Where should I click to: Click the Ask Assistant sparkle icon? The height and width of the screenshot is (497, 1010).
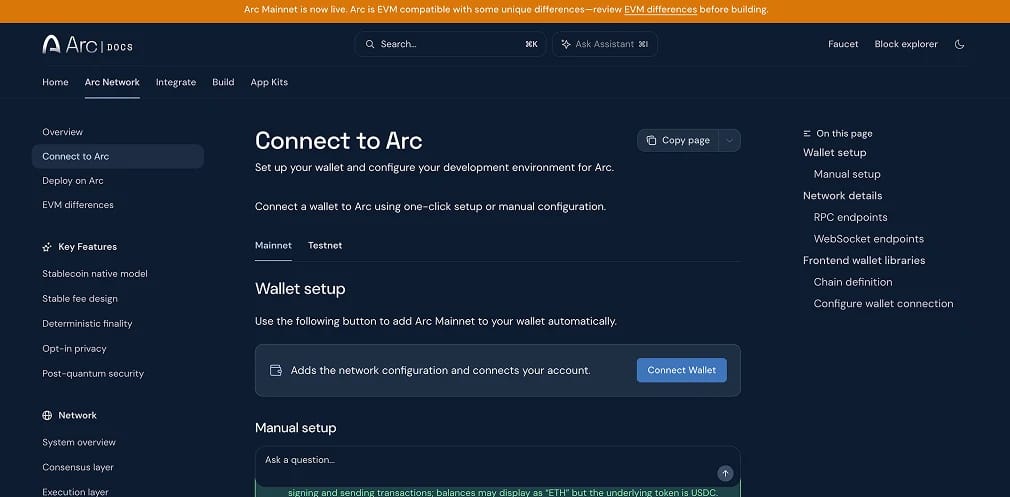coord(566,44)
